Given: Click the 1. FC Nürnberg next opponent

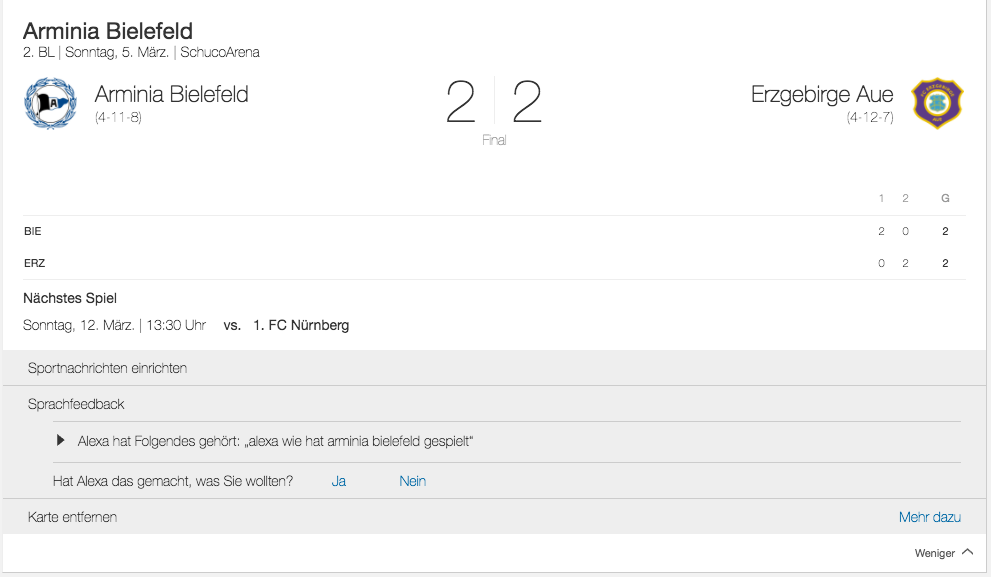Looking at the screenshot, I should point(301,325).
